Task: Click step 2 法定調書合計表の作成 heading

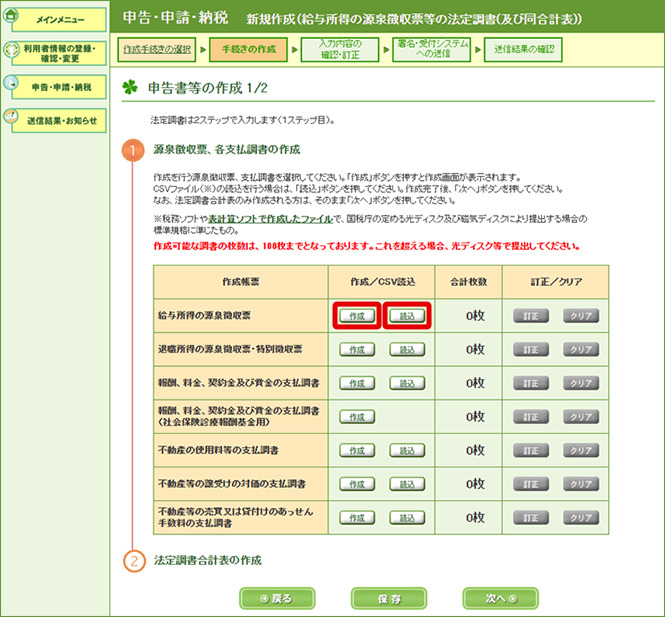Action: [x=207, y=560]
